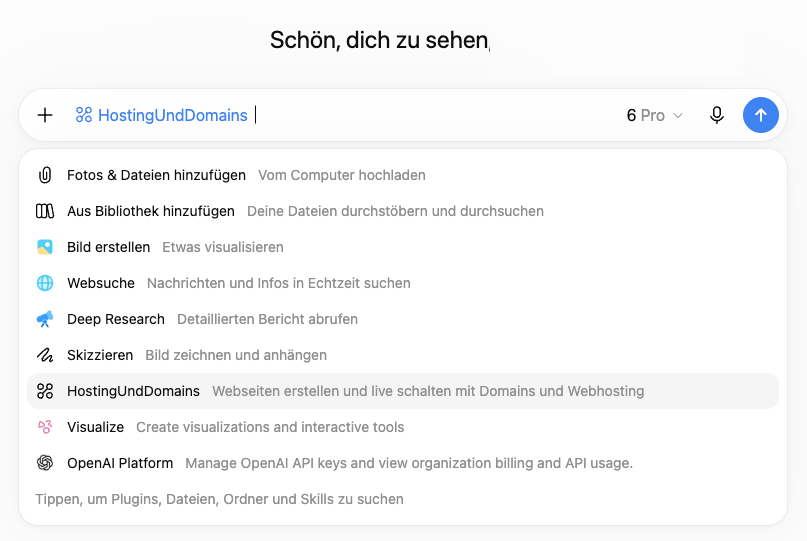Screen dimensions: 807x541
Task: Send message with blue arrow button
Action: click(x=760, y=115)
